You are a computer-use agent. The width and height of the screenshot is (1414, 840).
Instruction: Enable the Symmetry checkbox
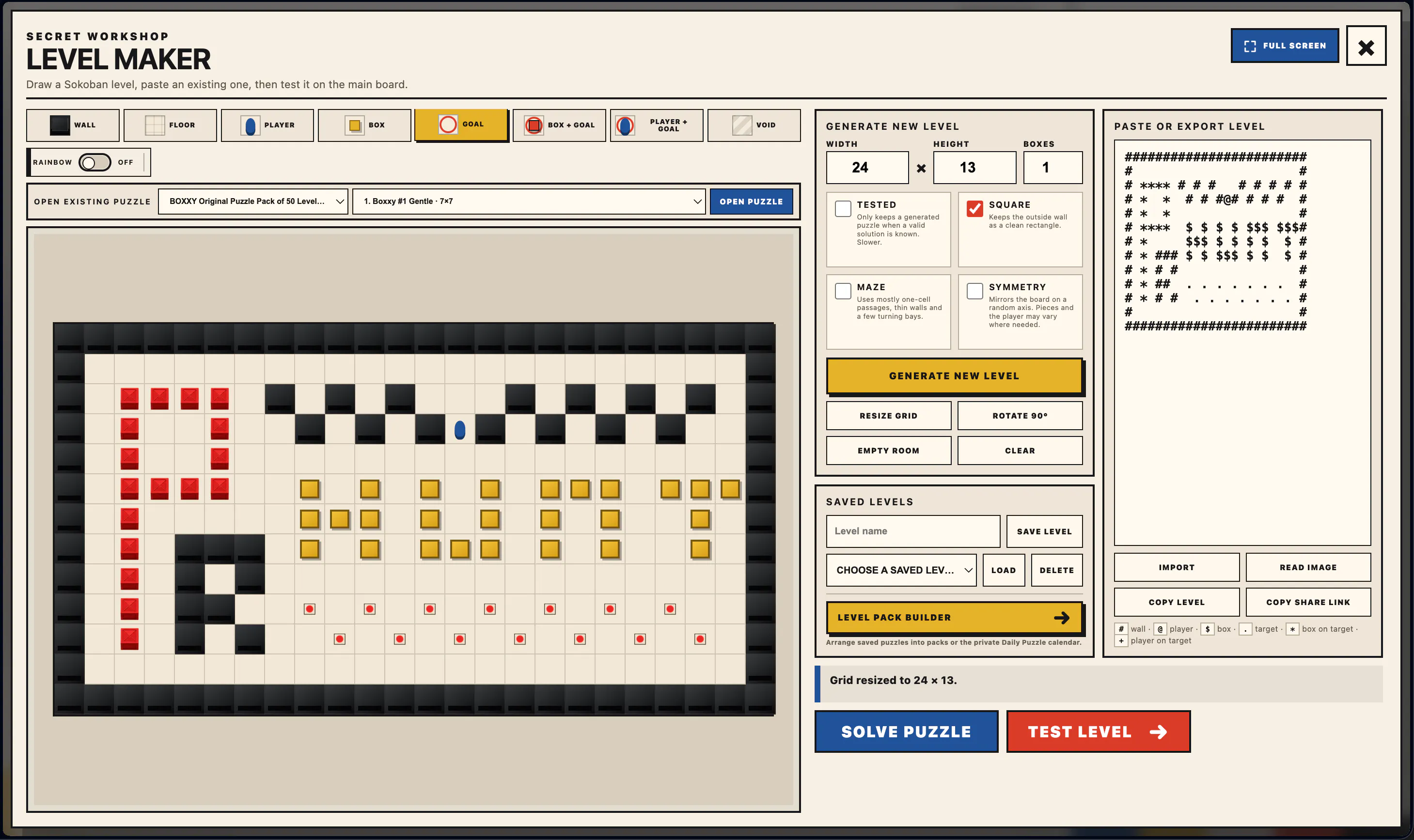(x=975, y=291)
